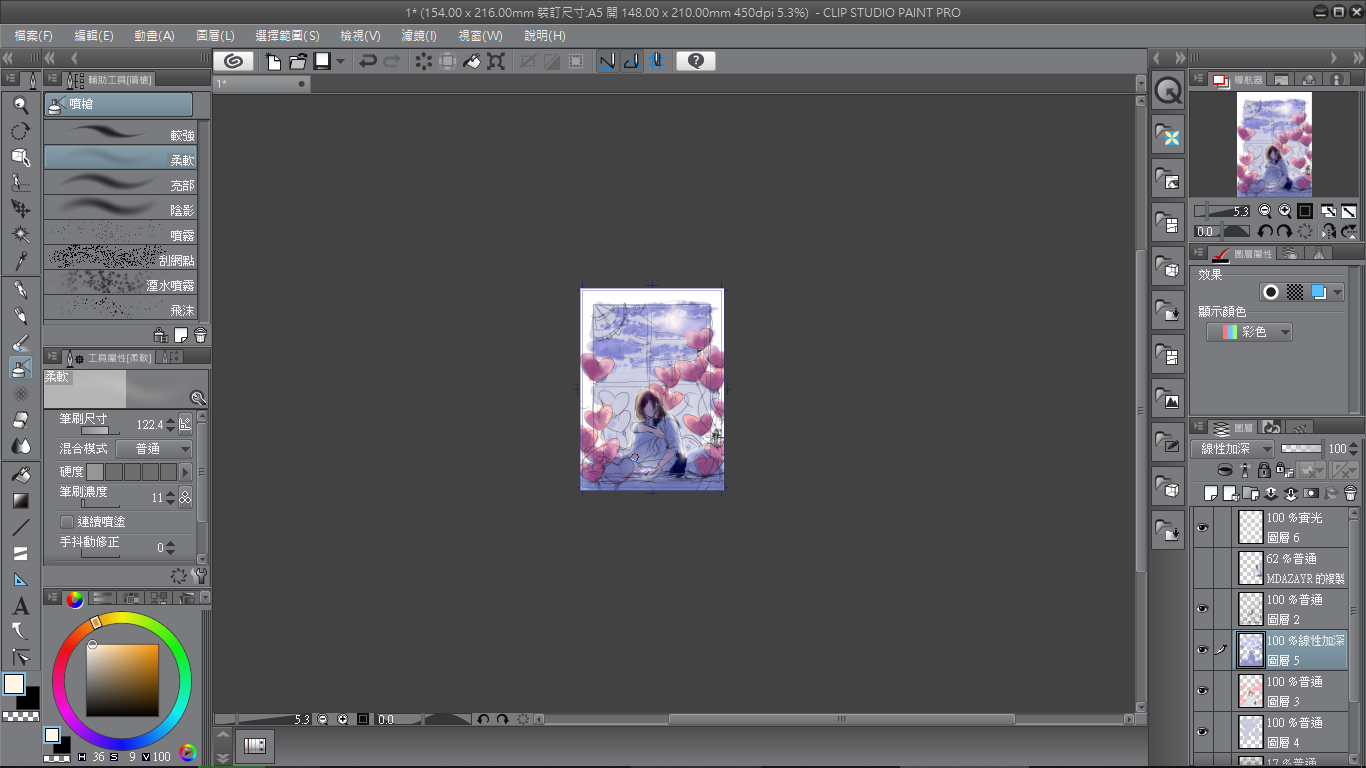Toggle snap to grid in command bar
This screenshot has width=1366, height=768.
click(655, 61)
